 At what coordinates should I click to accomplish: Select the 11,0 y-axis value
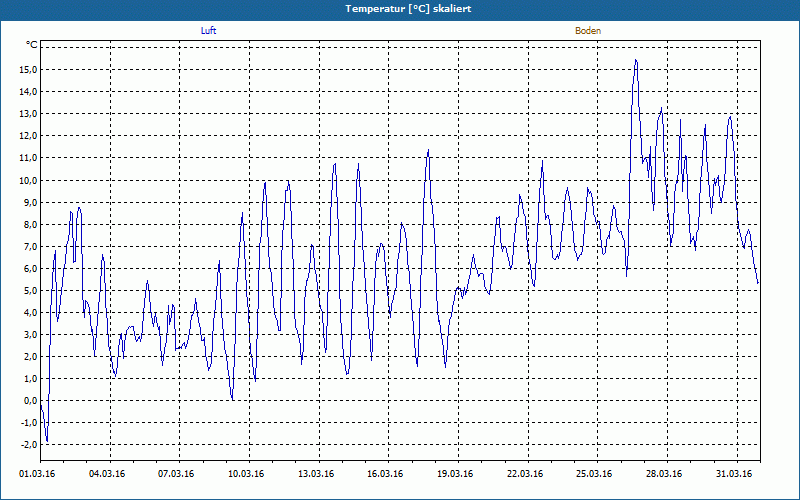(x=28, y=158)
